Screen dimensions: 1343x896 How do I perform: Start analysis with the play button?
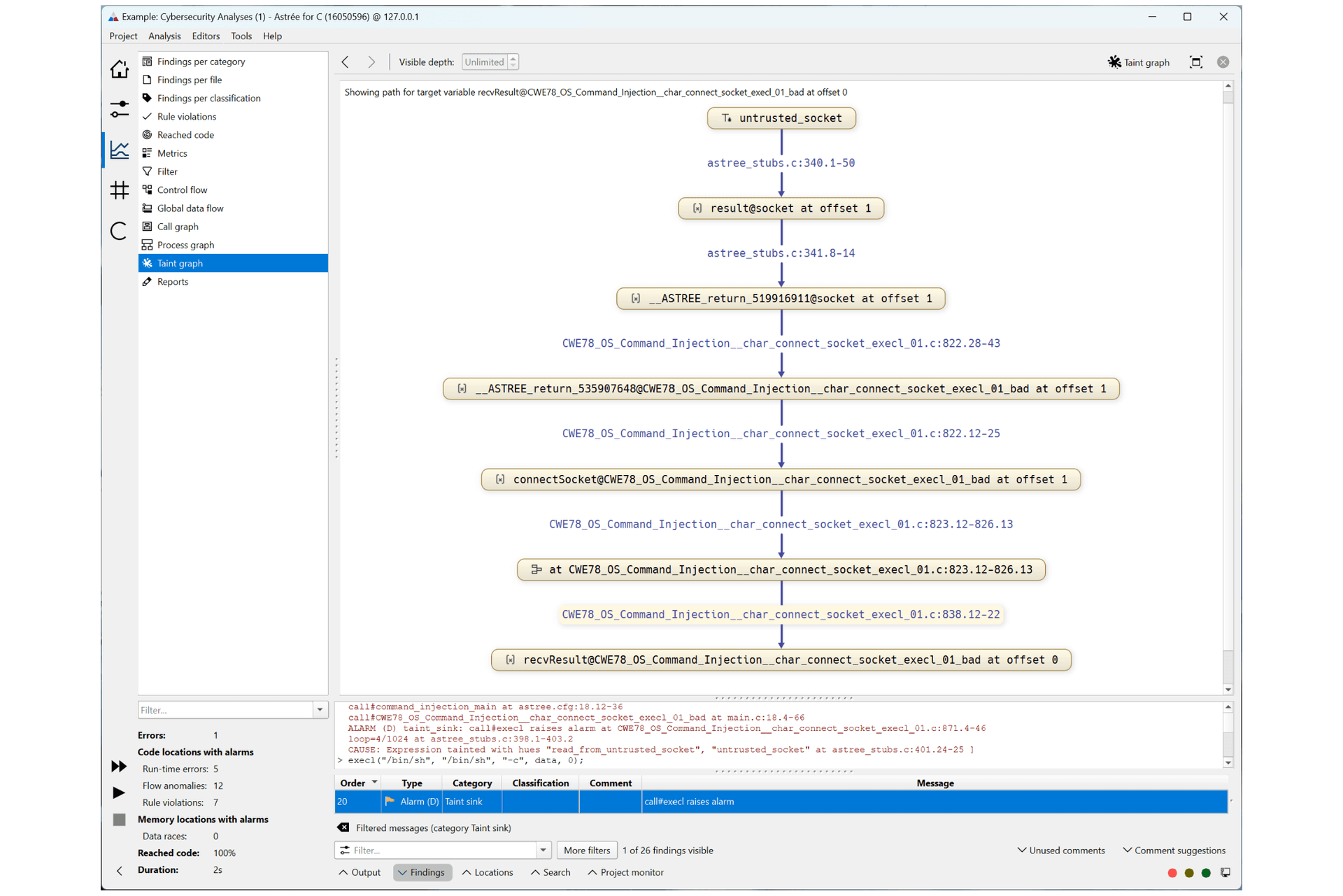point(119,792)
